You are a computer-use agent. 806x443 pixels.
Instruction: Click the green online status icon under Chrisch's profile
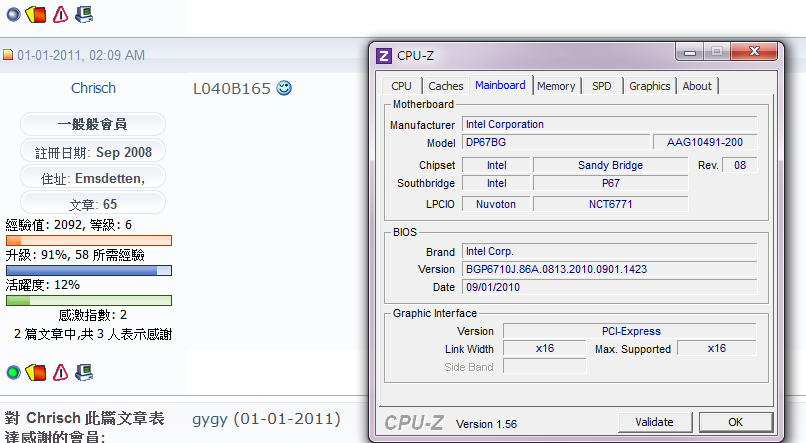13,372
